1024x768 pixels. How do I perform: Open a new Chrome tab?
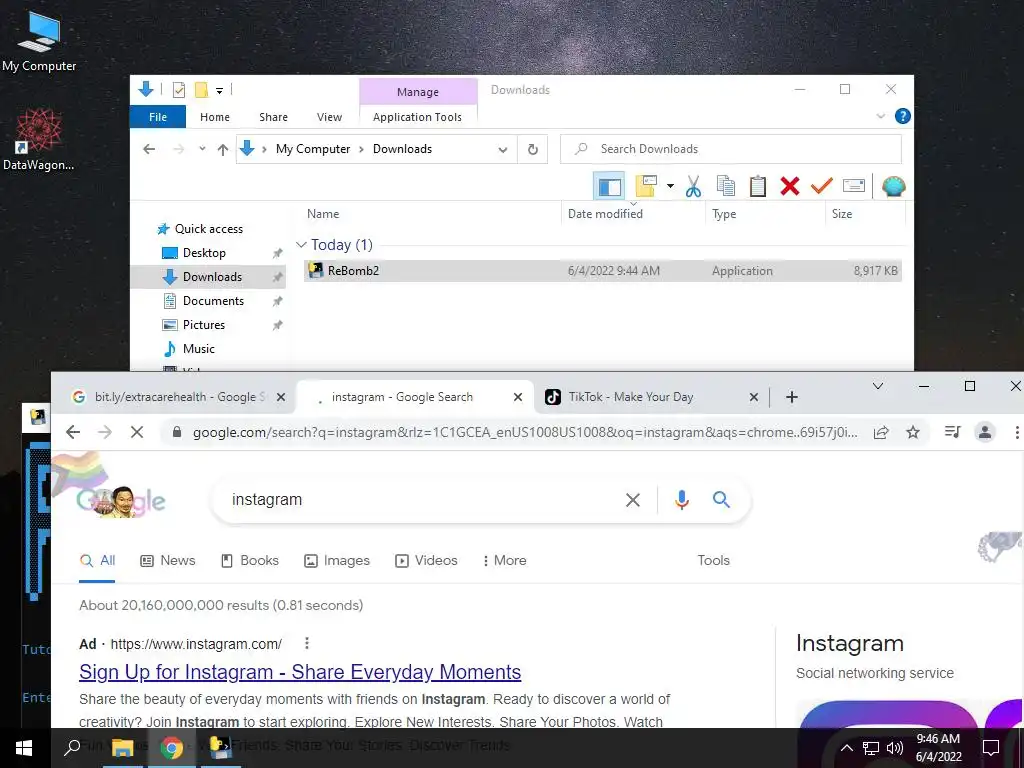(792, 396)
